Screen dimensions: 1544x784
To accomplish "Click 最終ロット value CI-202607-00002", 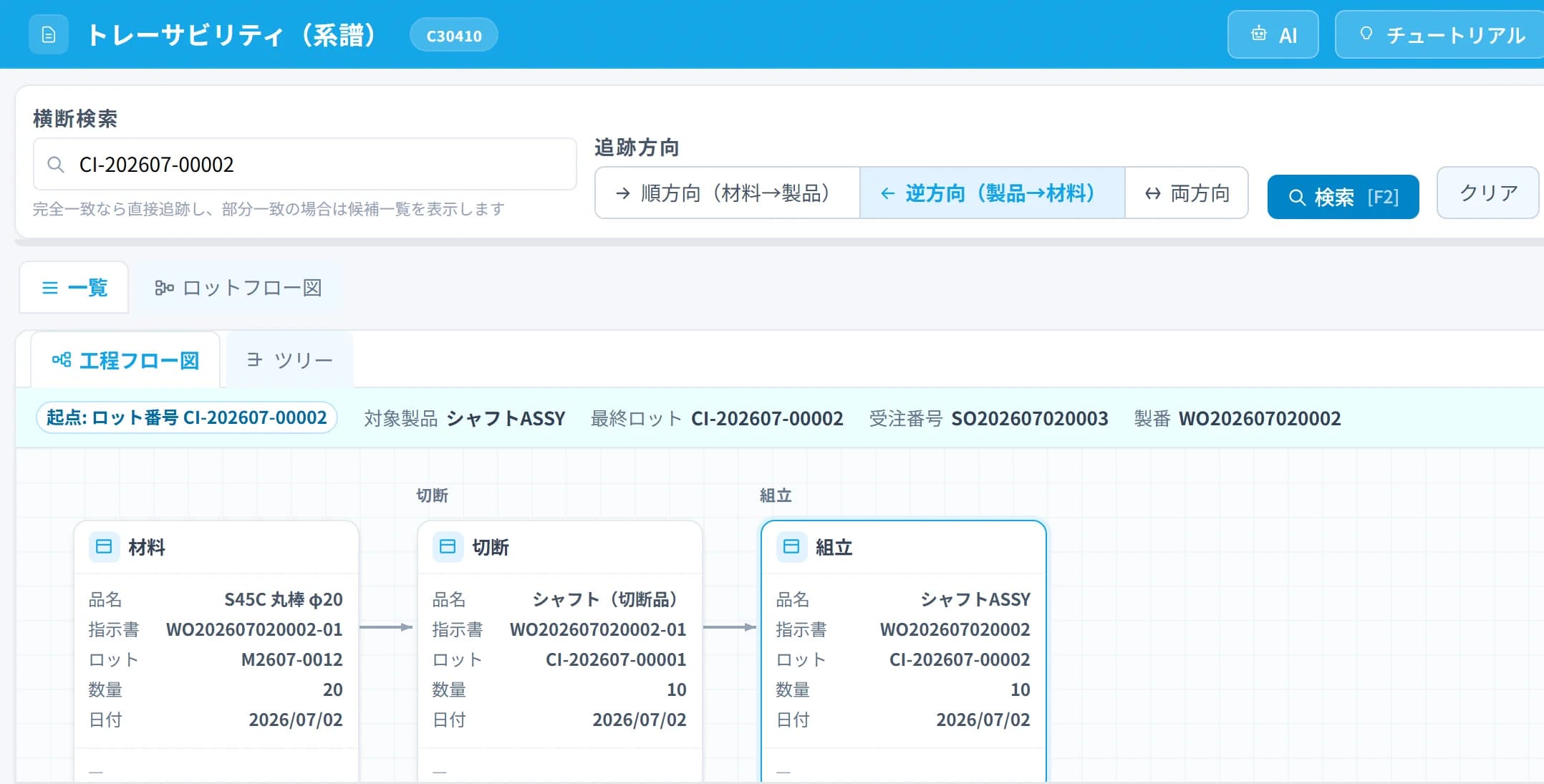I will tap(767, 418).
